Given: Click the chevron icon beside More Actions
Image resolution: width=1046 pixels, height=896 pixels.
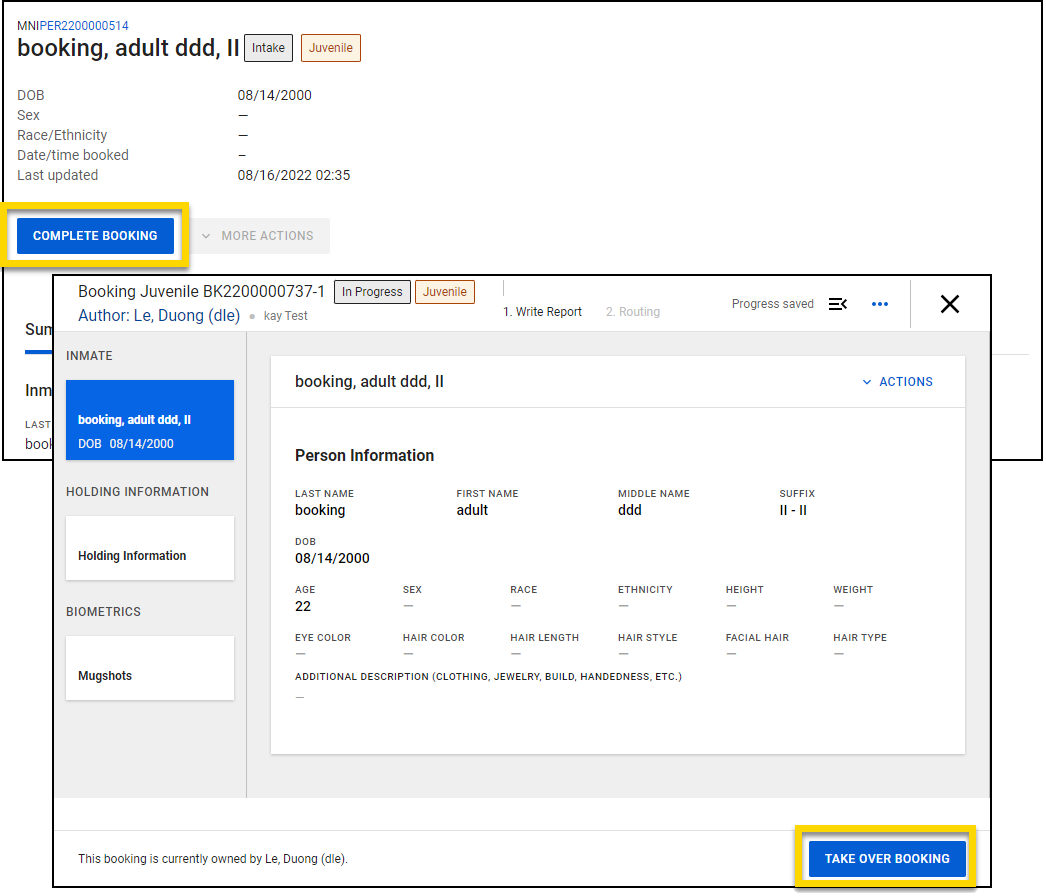Looking at the screenshot, I should pyautogui.click(x=206, y=236).
